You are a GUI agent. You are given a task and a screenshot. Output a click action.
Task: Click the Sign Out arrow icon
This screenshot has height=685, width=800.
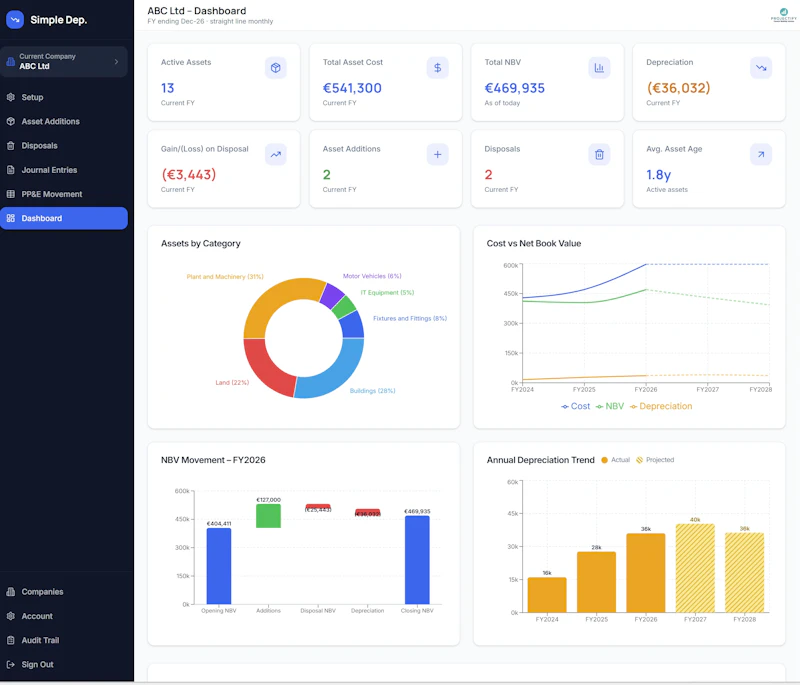[11, 665]
